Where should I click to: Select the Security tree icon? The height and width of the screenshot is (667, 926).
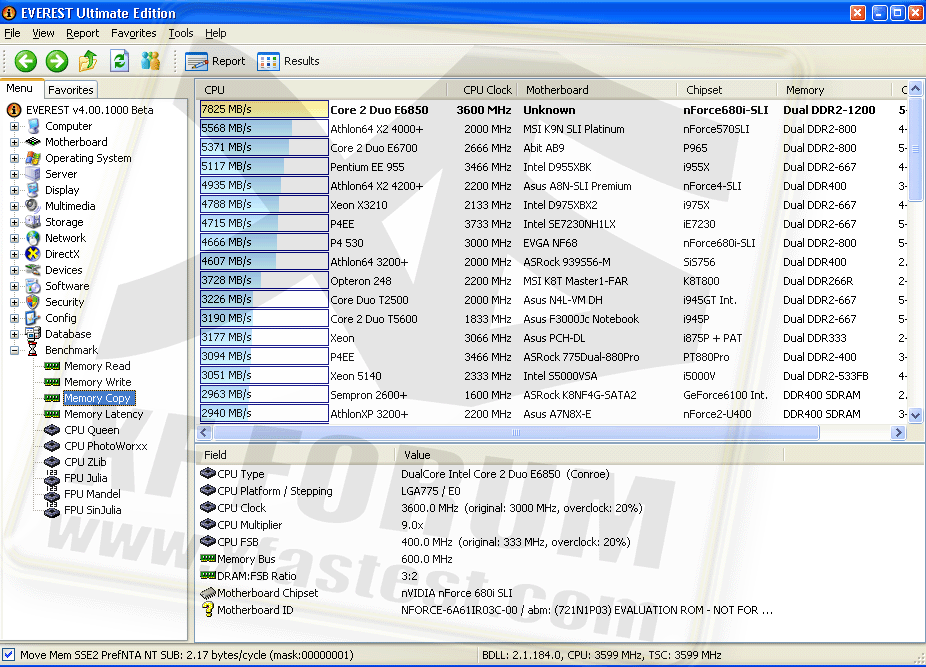pos(33,302)
